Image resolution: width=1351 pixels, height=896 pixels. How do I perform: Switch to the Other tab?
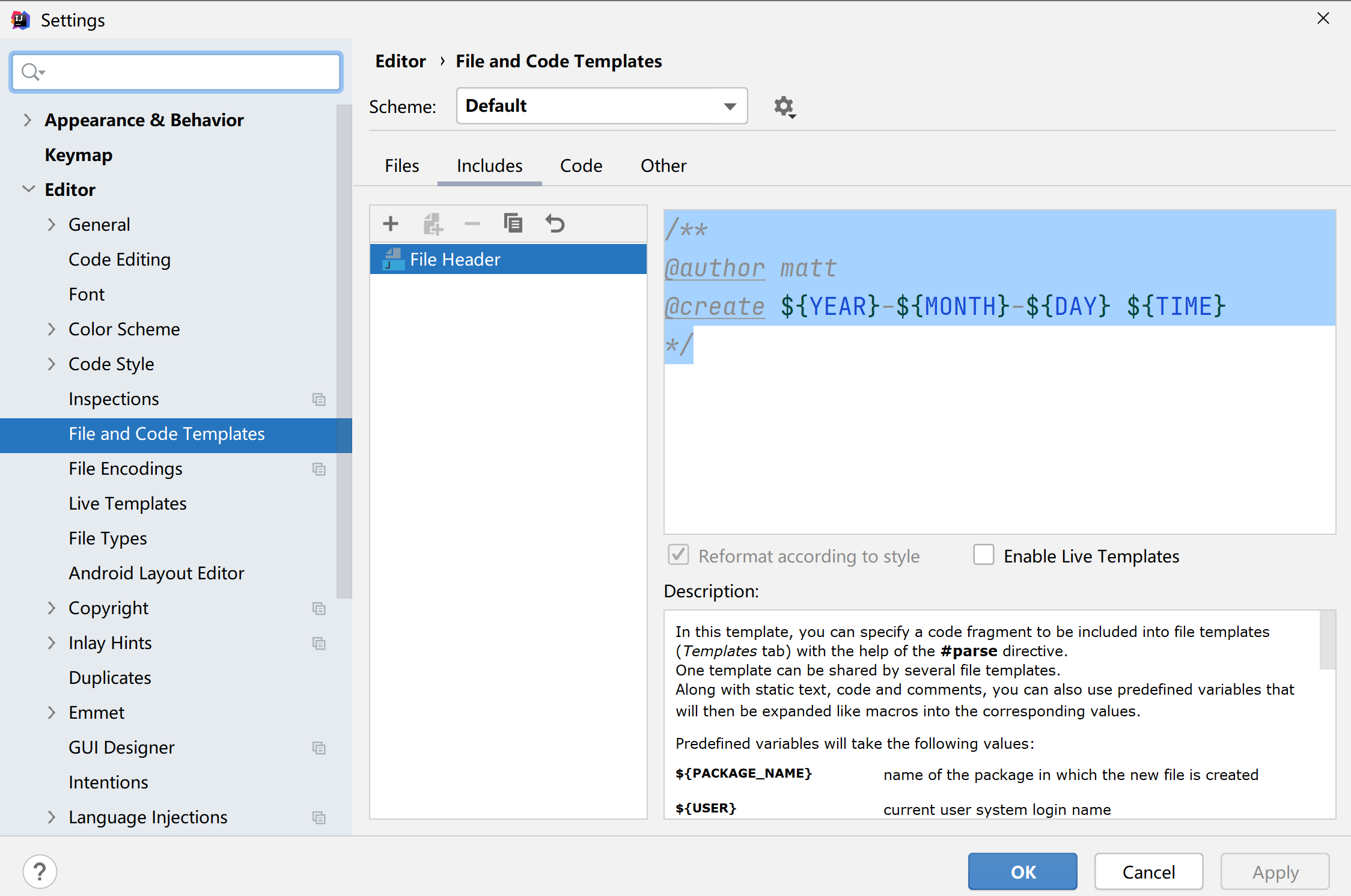pyautogui.click(x=663, y=166)
